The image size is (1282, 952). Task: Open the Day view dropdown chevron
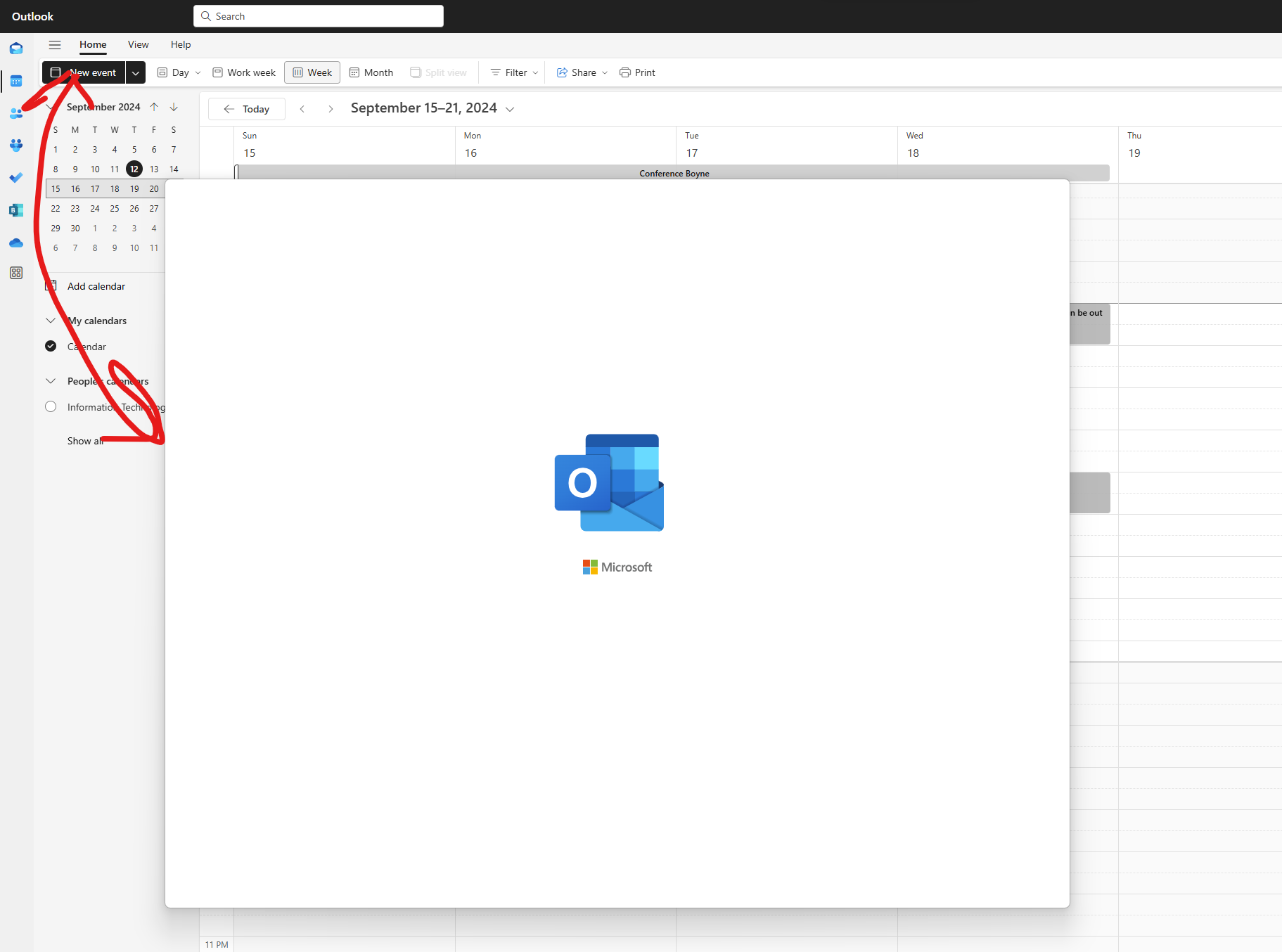(198, 72)
